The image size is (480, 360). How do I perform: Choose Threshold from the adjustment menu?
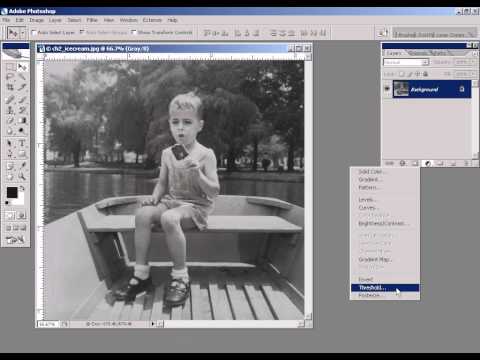[385, 288]
